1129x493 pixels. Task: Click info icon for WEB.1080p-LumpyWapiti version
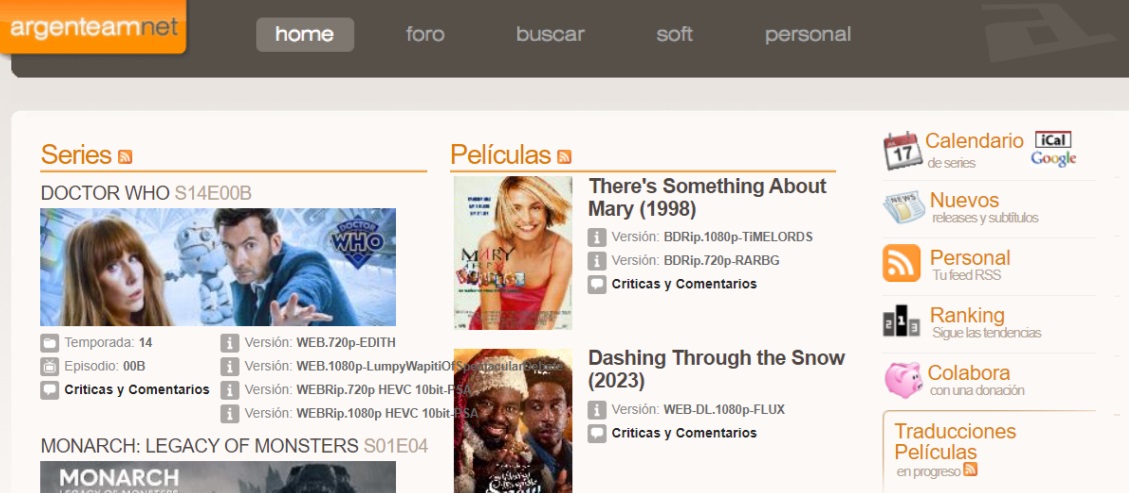point(230,366)
